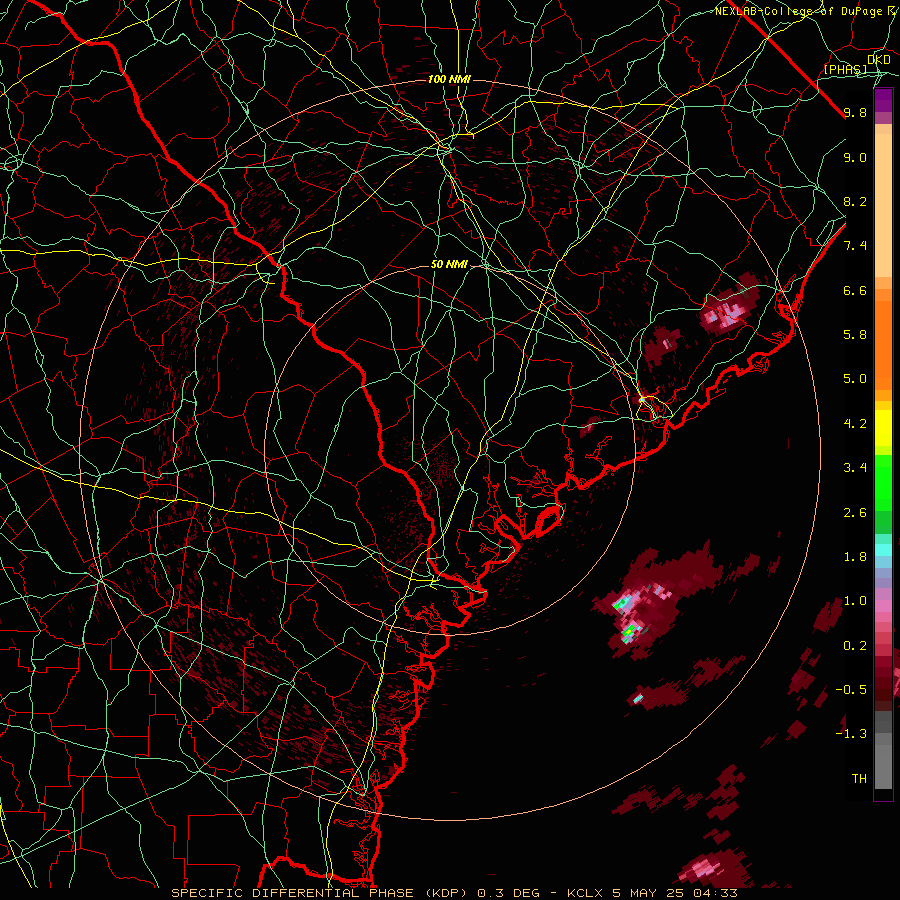
Task: Click the [PHAS] units label
Action: point(845,70)
